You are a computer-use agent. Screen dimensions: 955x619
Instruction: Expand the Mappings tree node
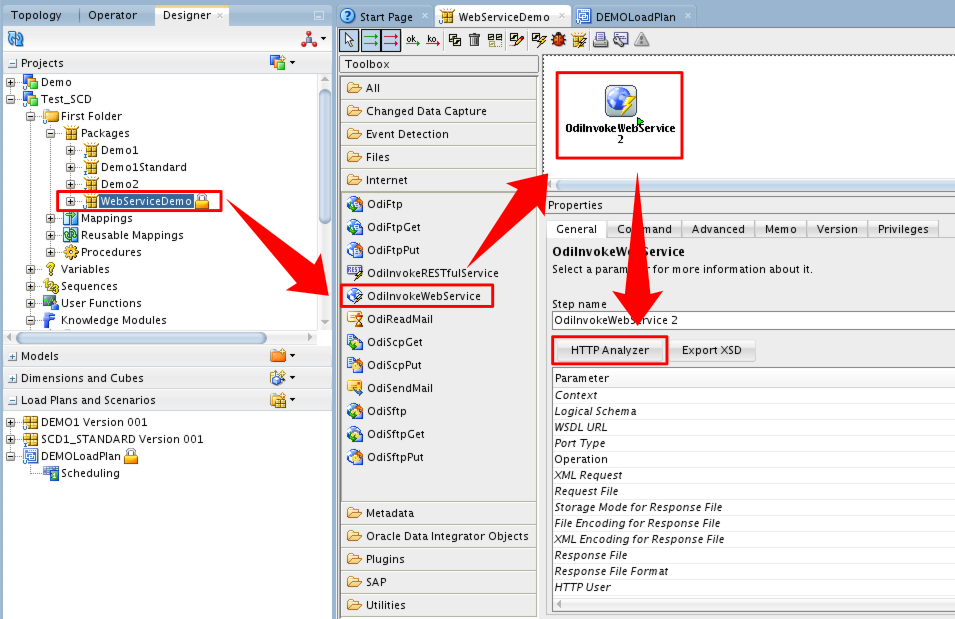51,218
